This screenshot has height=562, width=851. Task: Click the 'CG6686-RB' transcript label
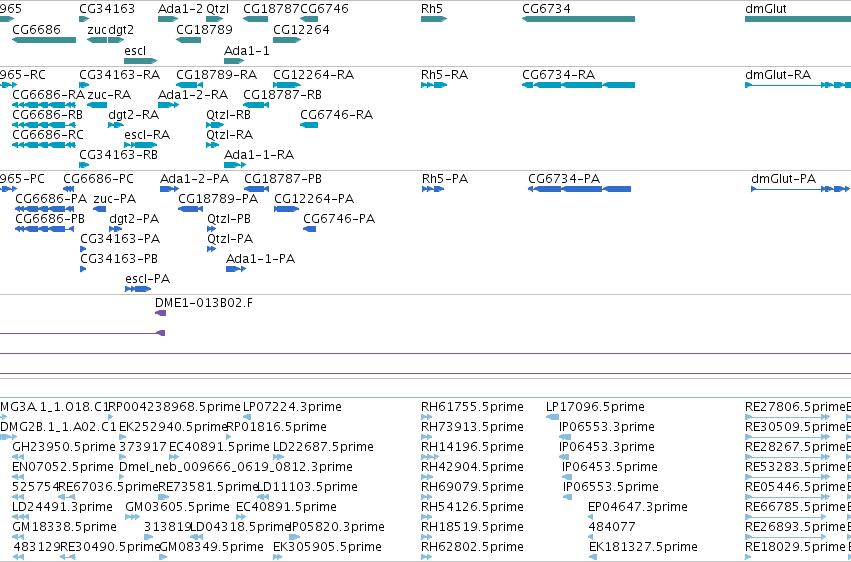[47, 114]
